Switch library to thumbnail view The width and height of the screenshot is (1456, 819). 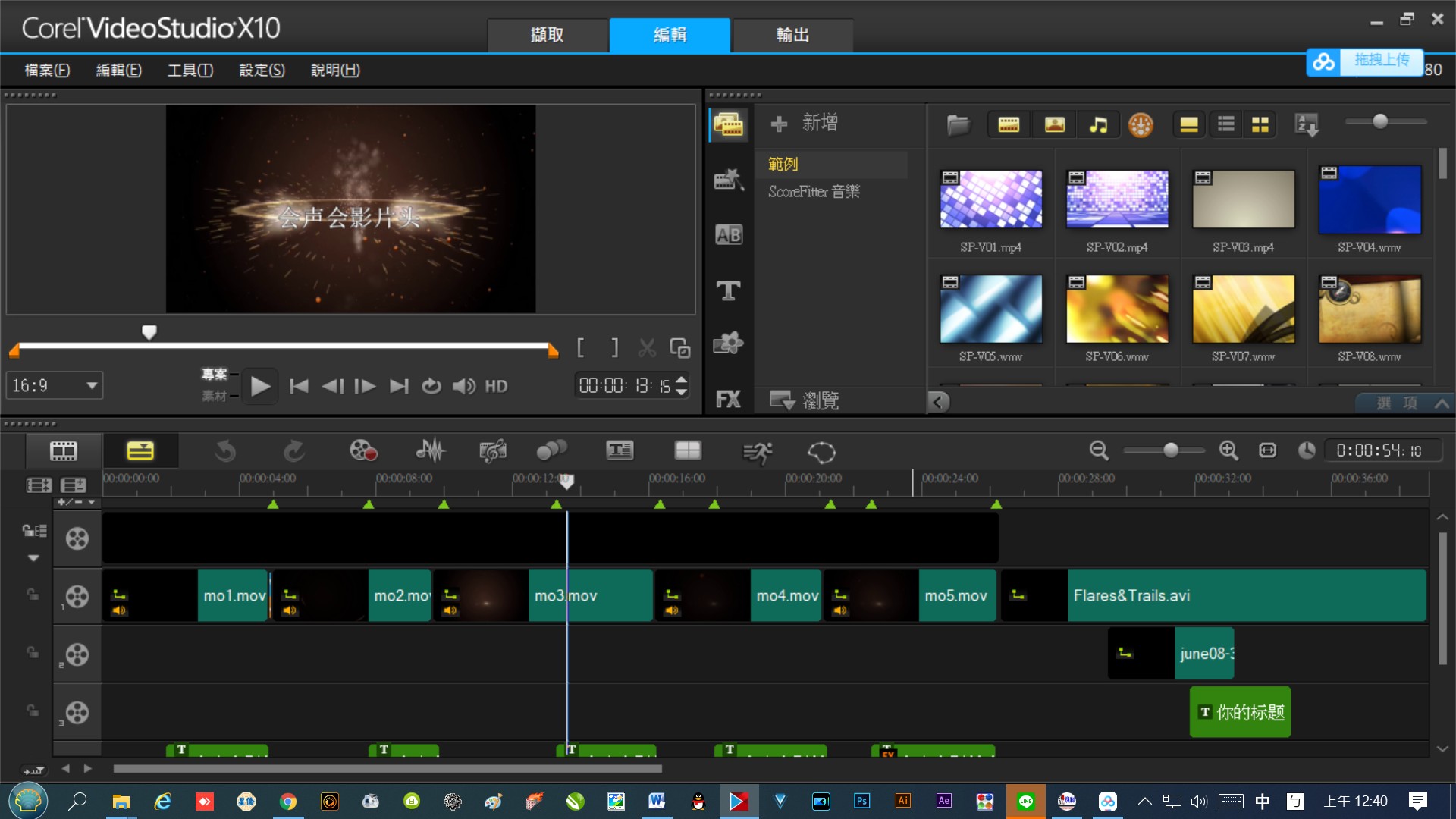pos(1260,125)
